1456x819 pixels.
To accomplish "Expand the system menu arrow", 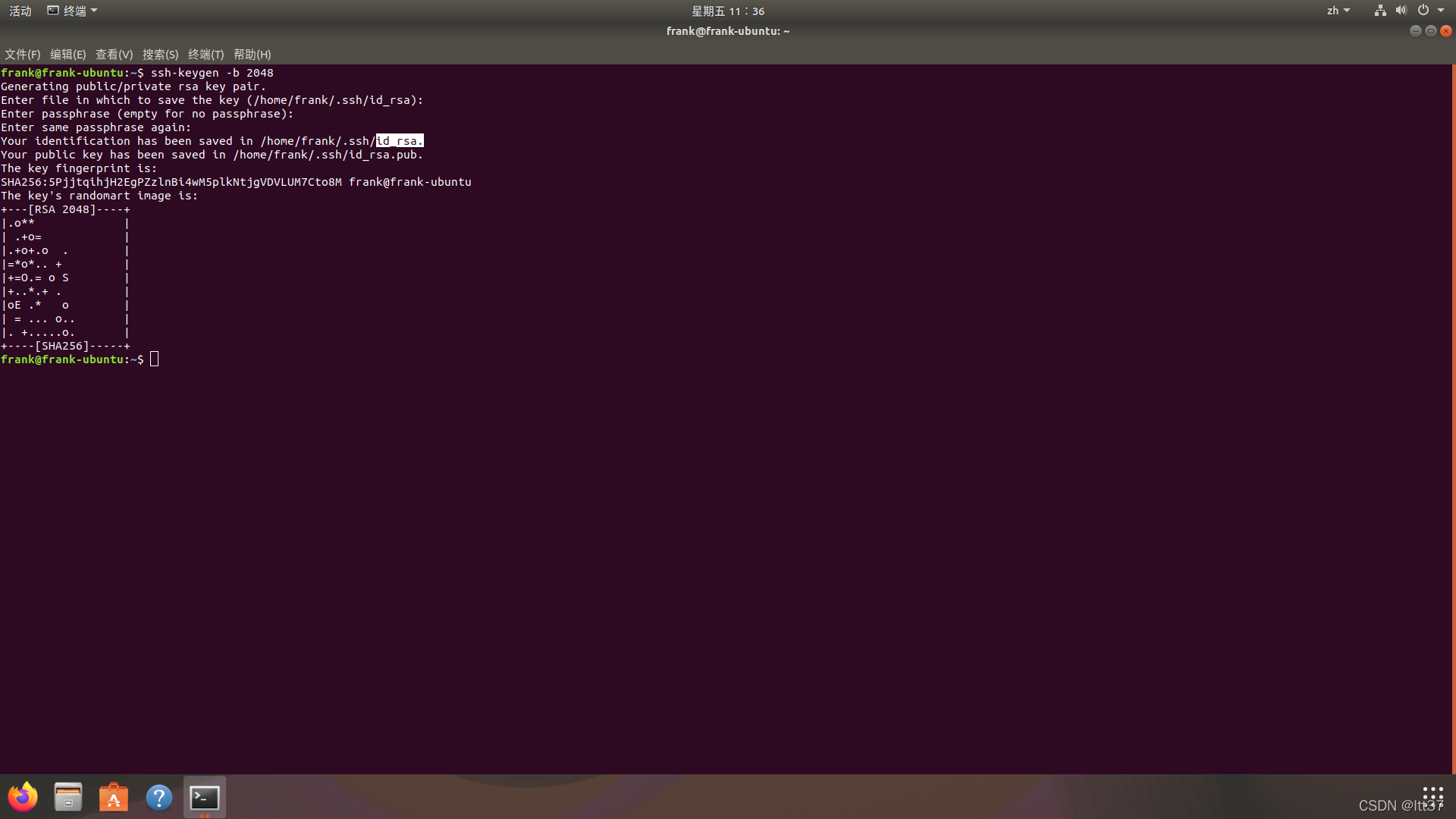I will [1441, 11].
